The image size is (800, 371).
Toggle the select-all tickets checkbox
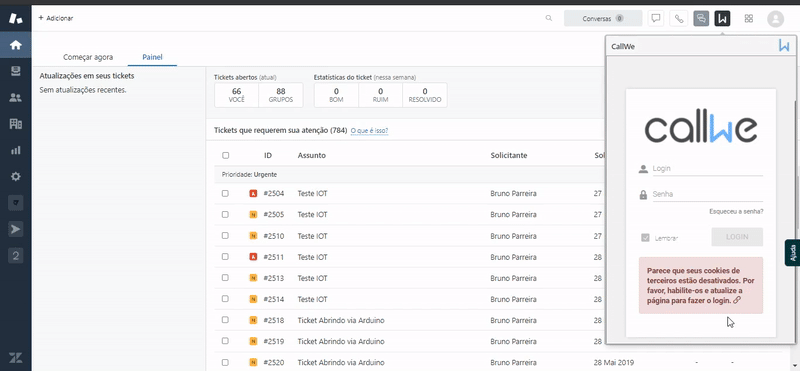(226, 155)
